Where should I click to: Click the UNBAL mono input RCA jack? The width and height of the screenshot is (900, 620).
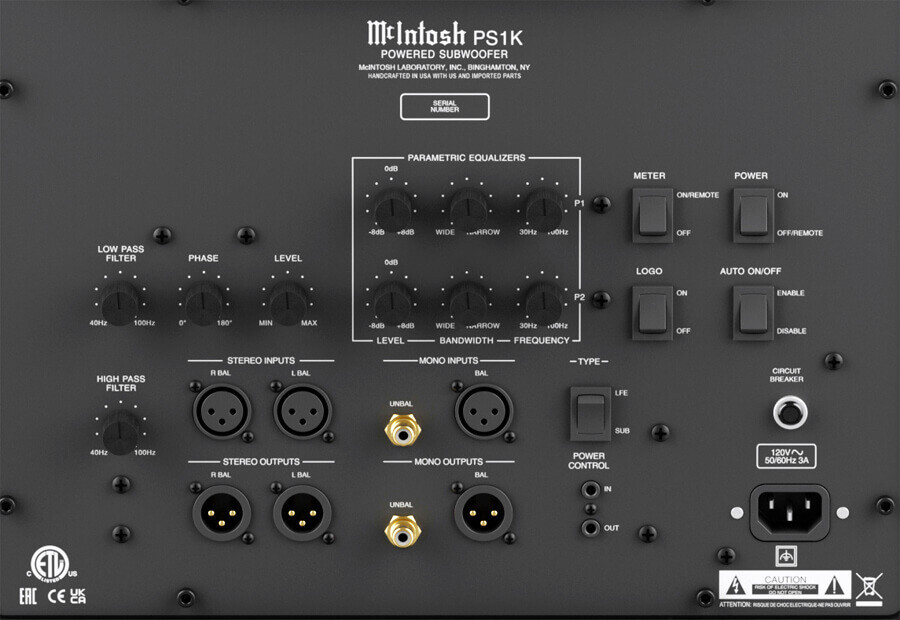coord(402,431)
